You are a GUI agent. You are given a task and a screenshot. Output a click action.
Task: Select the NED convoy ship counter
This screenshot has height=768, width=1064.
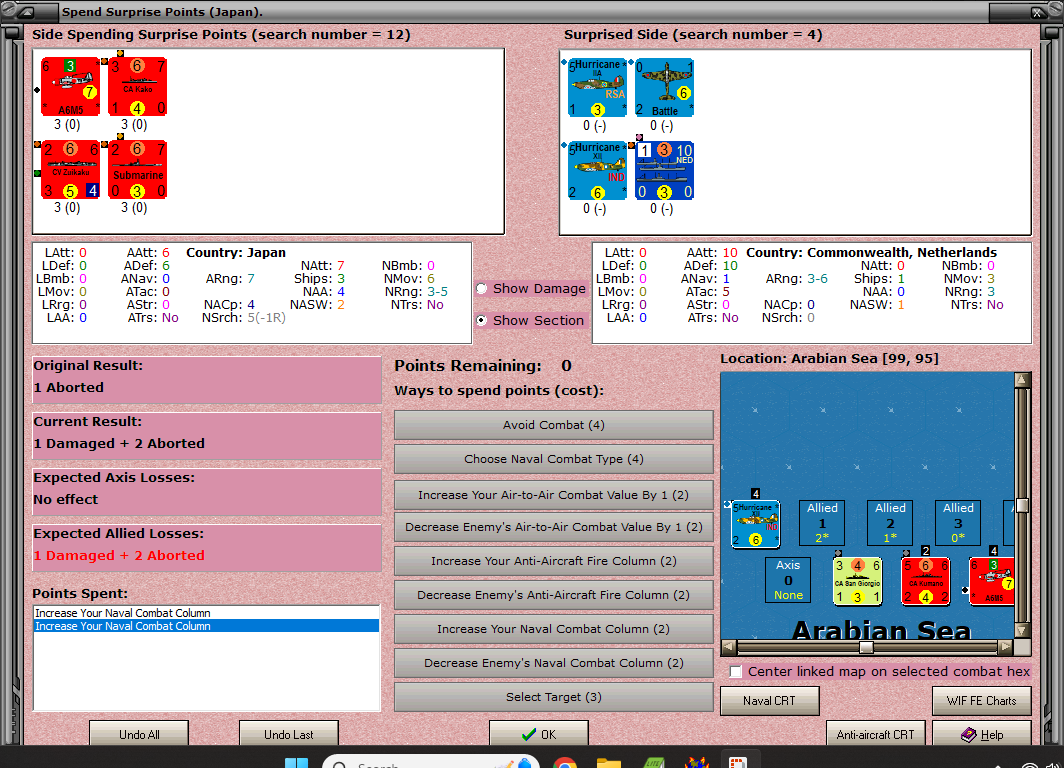pyautogui.click(x=665, y=170)
